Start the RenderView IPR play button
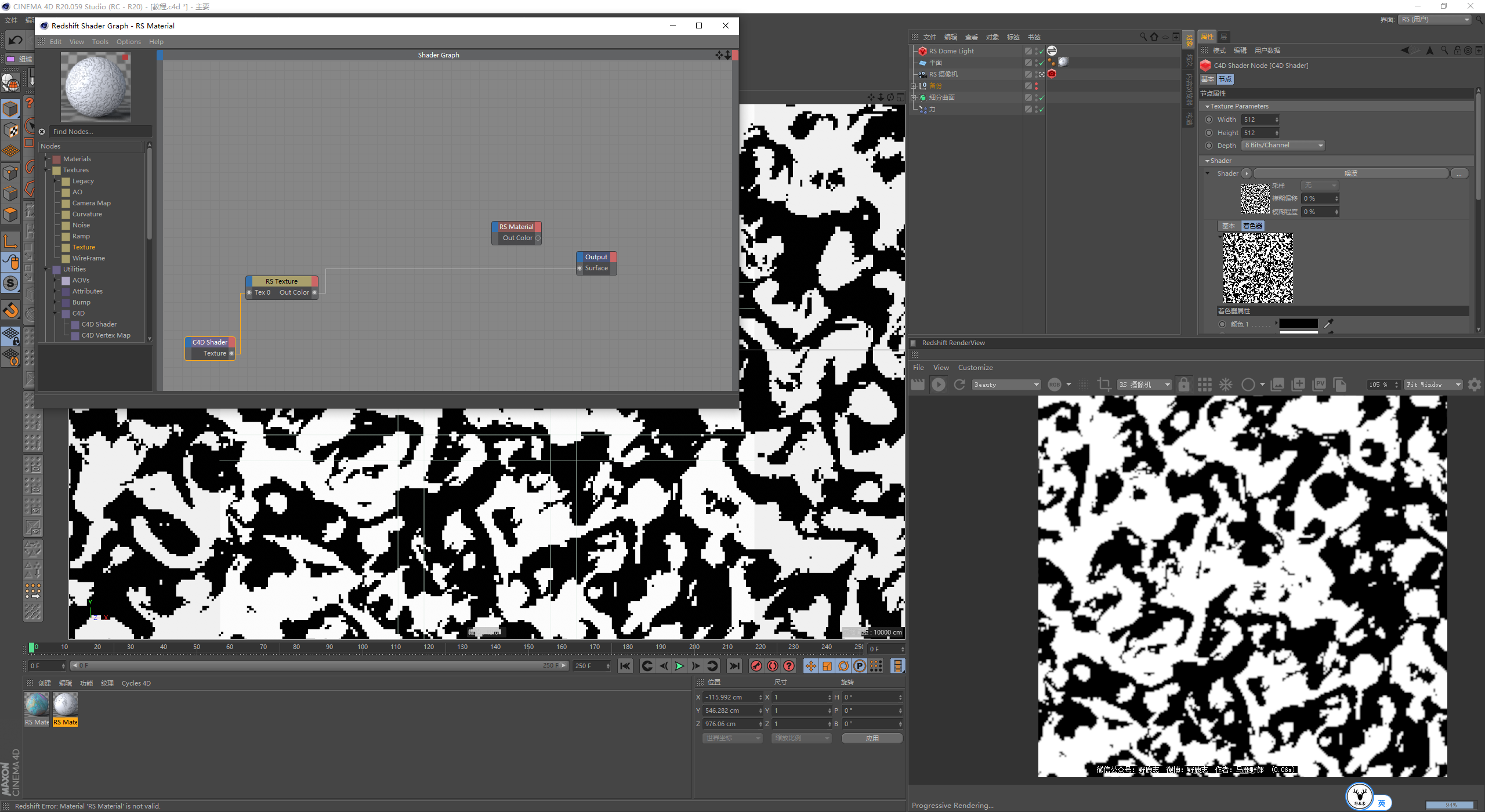The image size is (1485, 812). (x=938, y=385)
